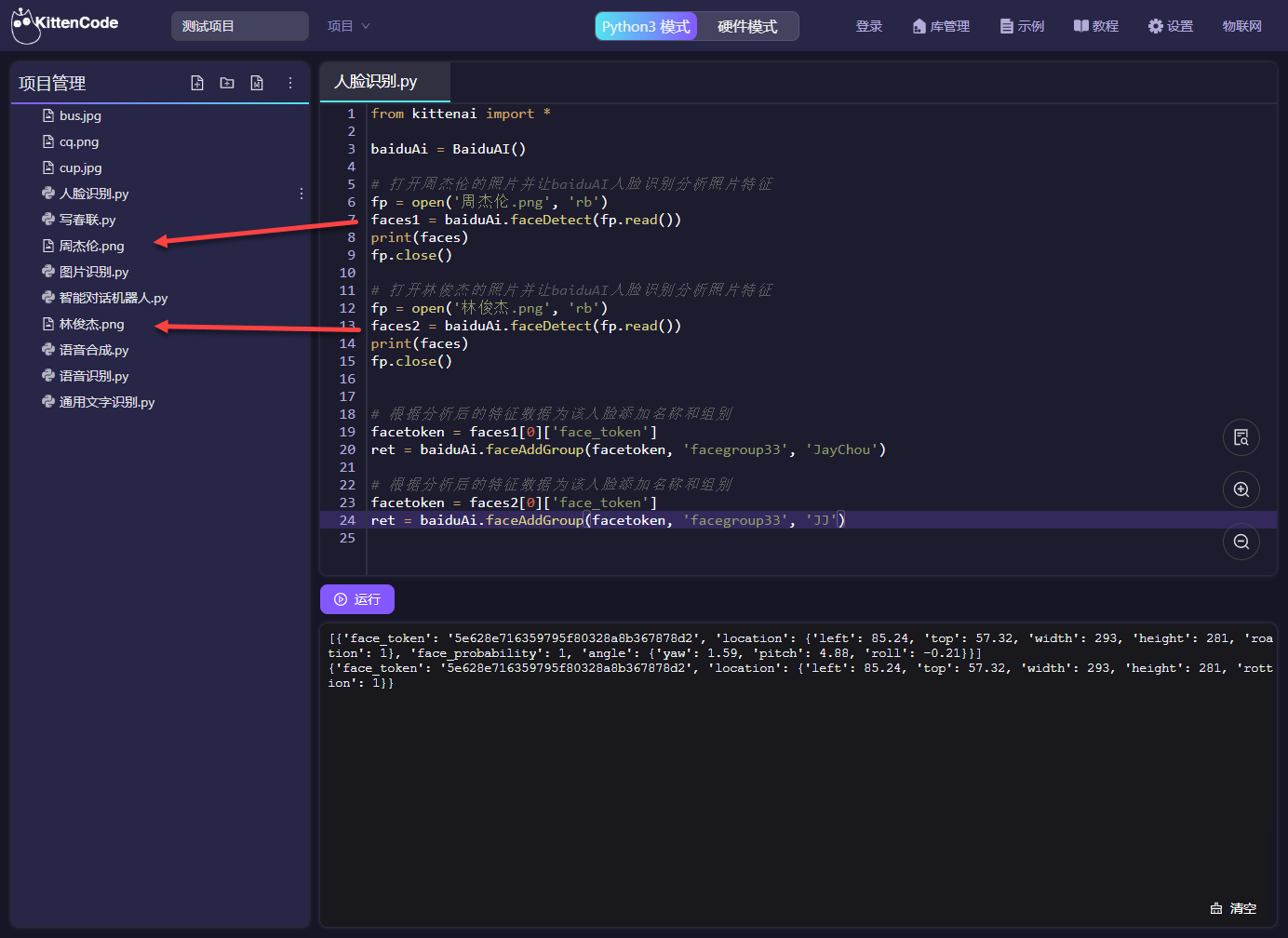This screenshot has height=938, width=1288.
Task: Click the import file icon in 项目管理
Action: 257,83
